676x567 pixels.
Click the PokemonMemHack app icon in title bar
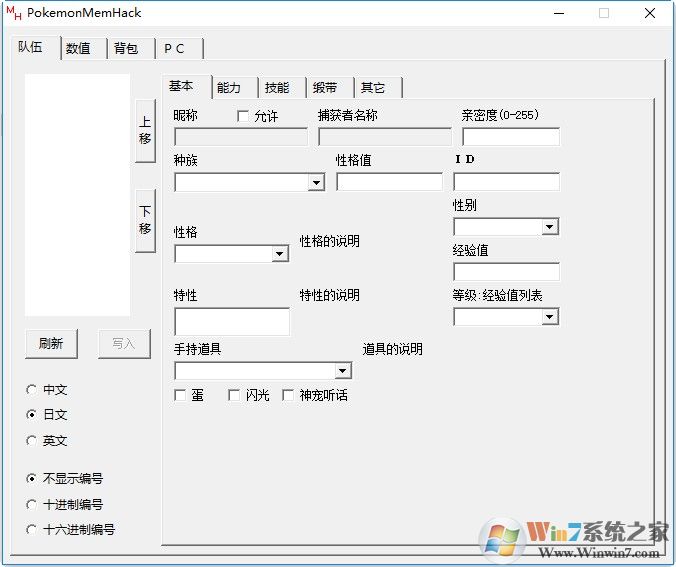coord(14,13)
